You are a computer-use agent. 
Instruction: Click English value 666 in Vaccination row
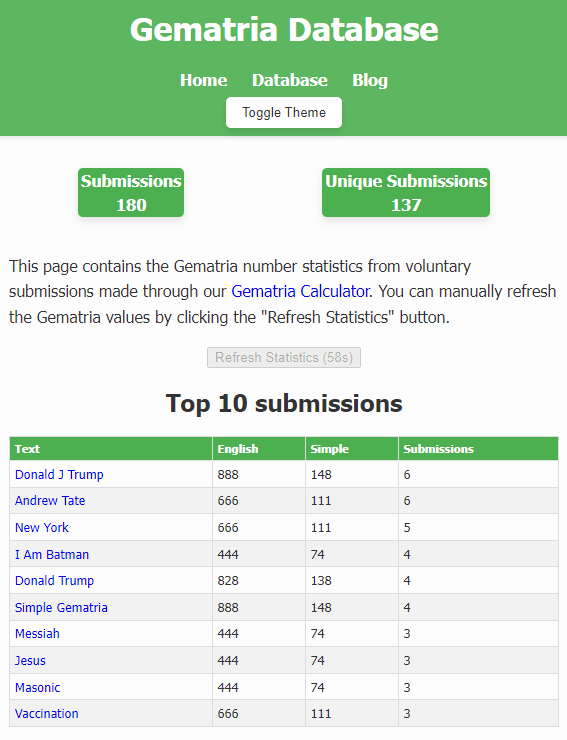pyautogui.click(x=228, y=713)
